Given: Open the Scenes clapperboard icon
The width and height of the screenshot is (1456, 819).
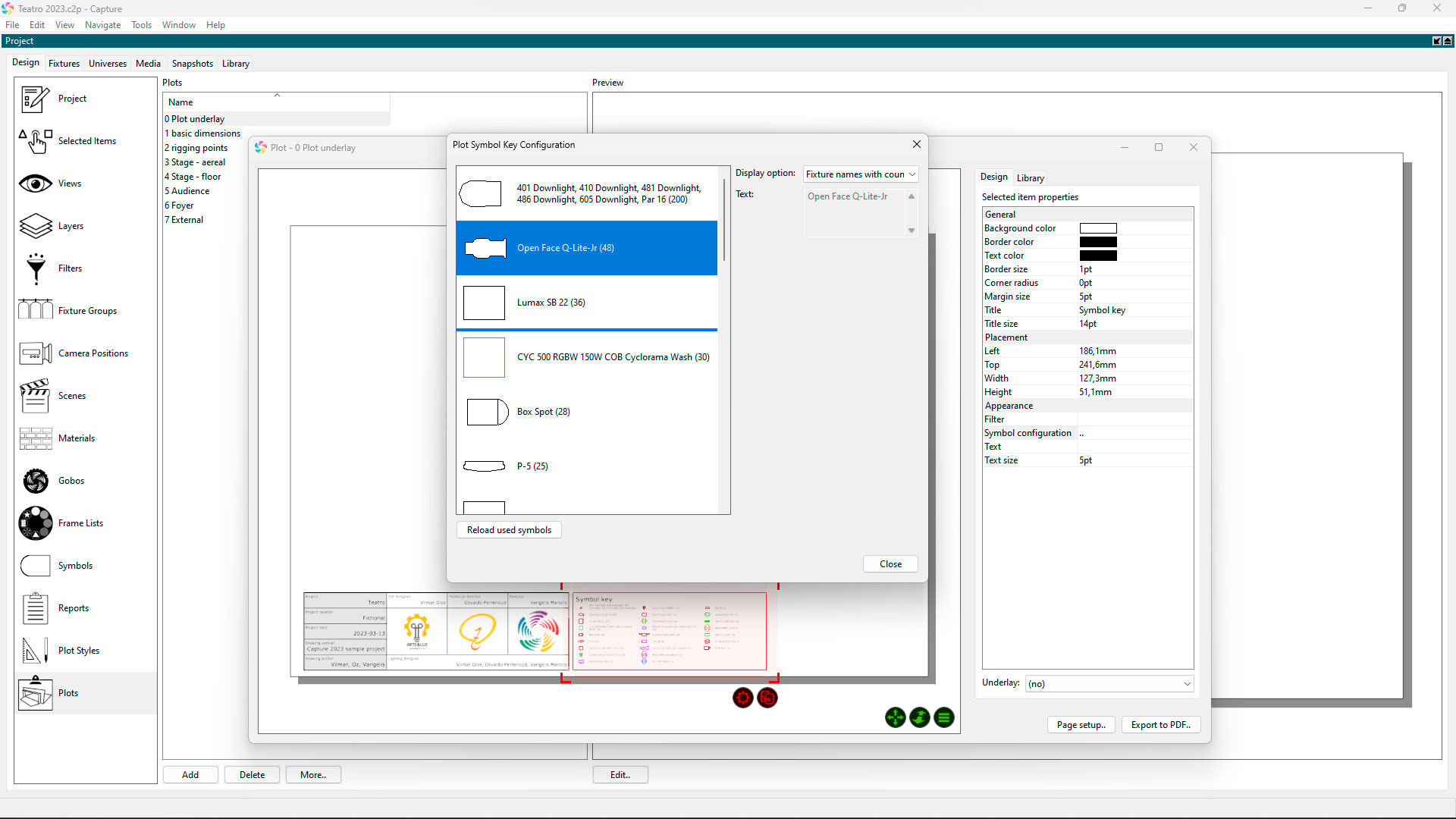Looking at the screenshot, I should point(35,396).
